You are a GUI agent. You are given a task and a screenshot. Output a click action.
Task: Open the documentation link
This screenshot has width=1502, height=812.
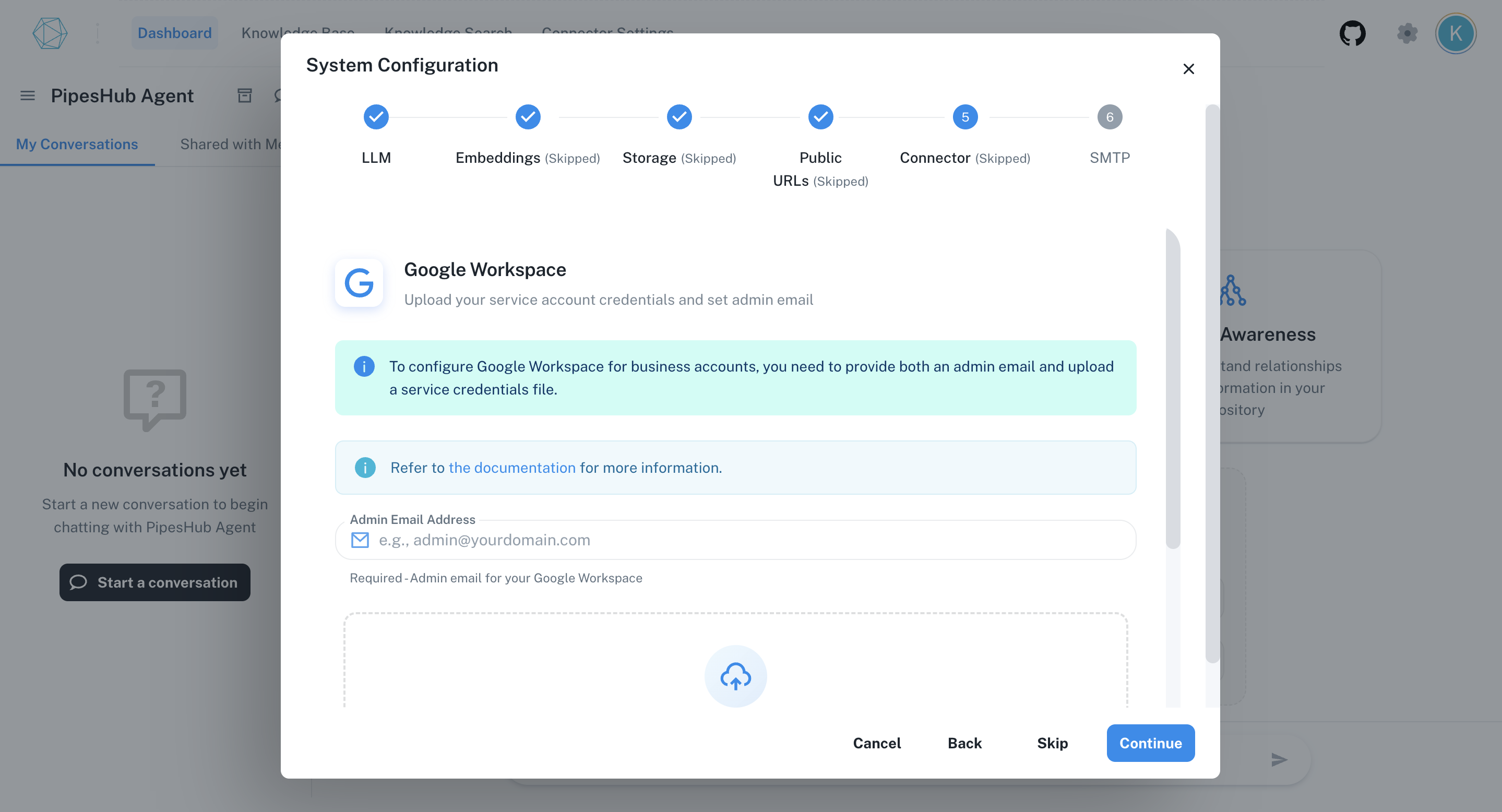pos(512,468)
